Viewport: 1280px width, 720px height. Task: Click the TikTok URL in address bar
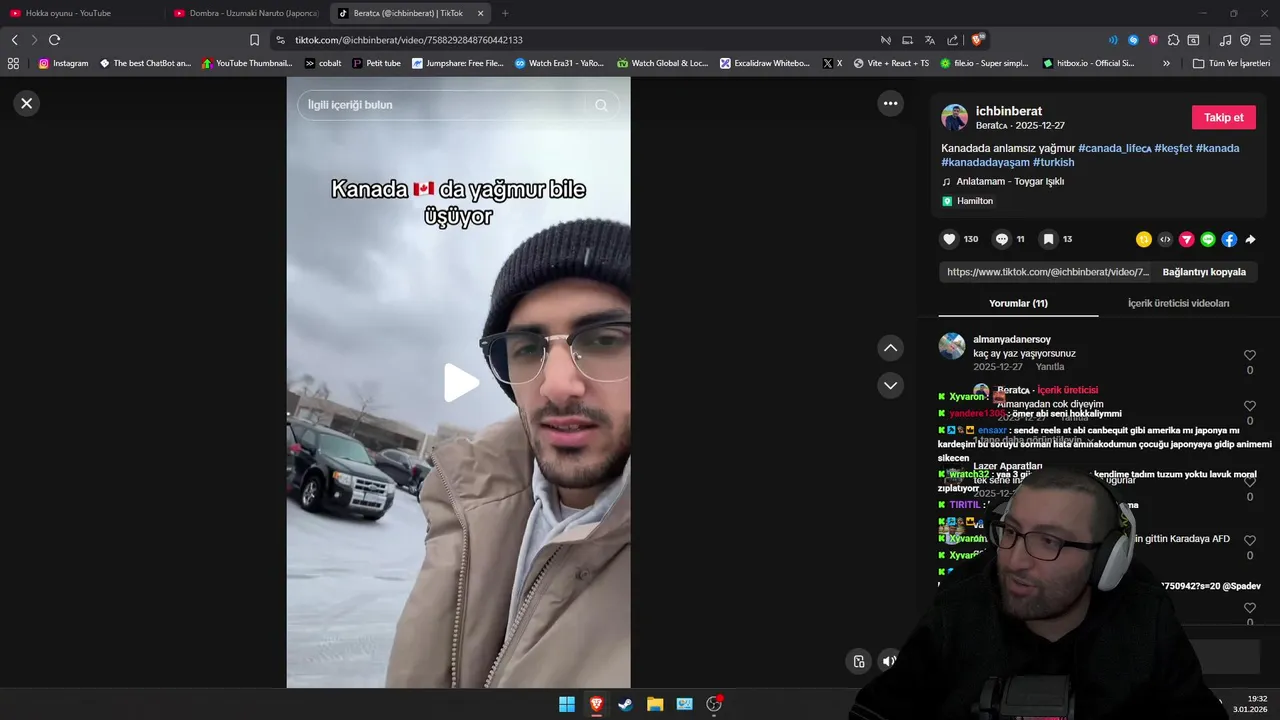pyautogui.click(x=409, y=40)
